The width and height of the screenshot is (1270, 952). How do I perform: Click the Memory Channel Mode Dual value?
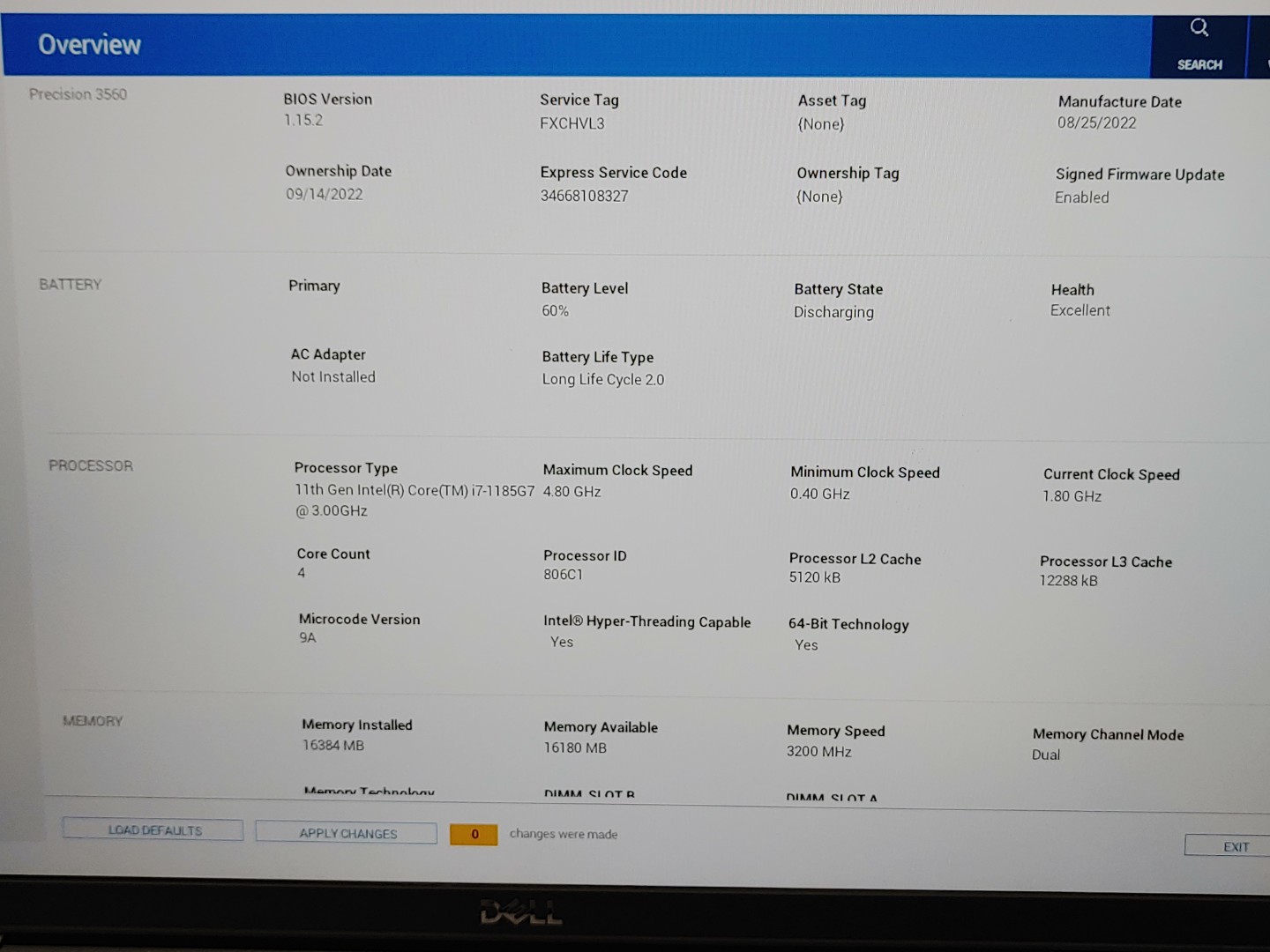point(1046,755)
